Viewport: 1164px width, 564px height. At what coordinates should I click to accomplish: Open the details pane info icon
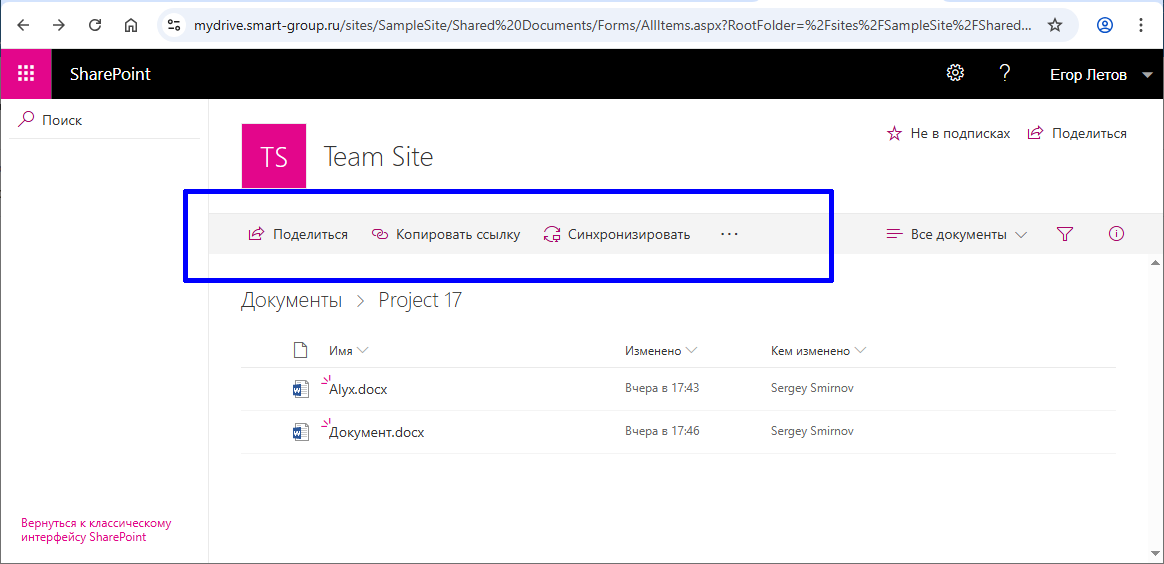[x=1116, y=234]
